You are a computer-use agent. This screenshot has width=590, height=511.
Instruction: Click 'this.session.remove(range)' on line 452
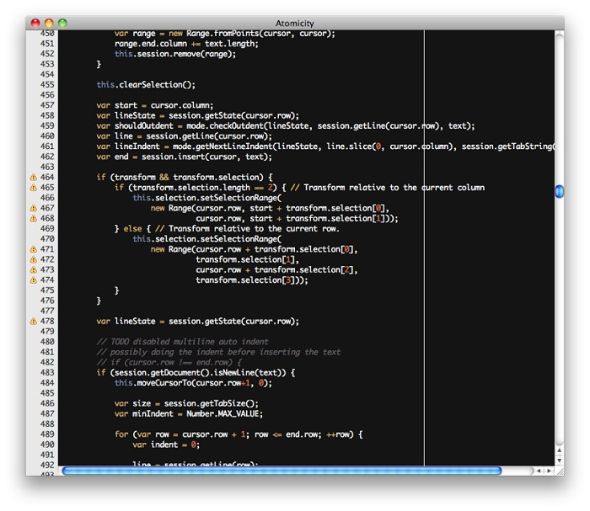(x=175, y=54)
